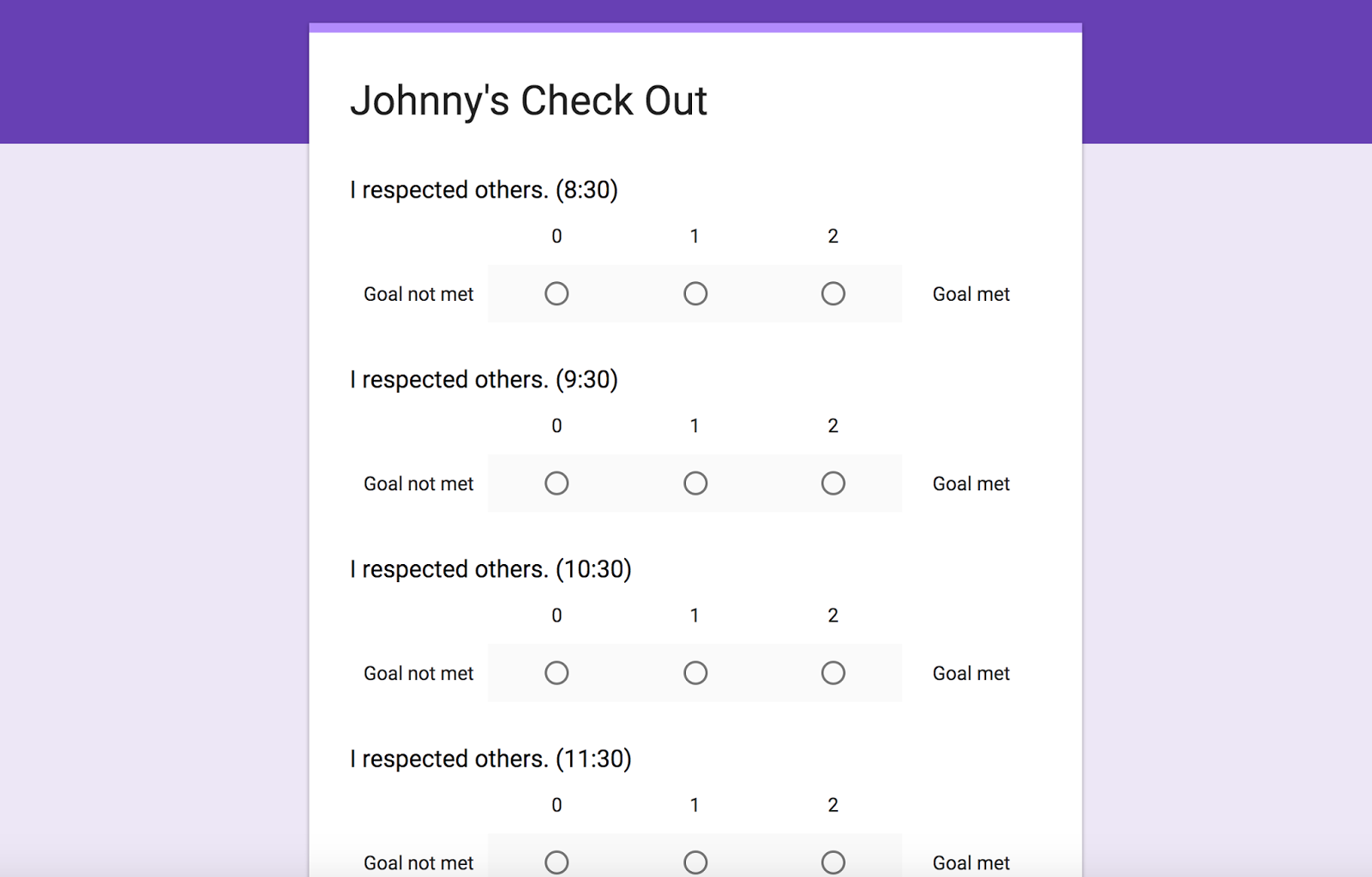Mark 1 on the 10:30 scale
This screenshot has height=877, width=1372.
(x=695, y=673)
